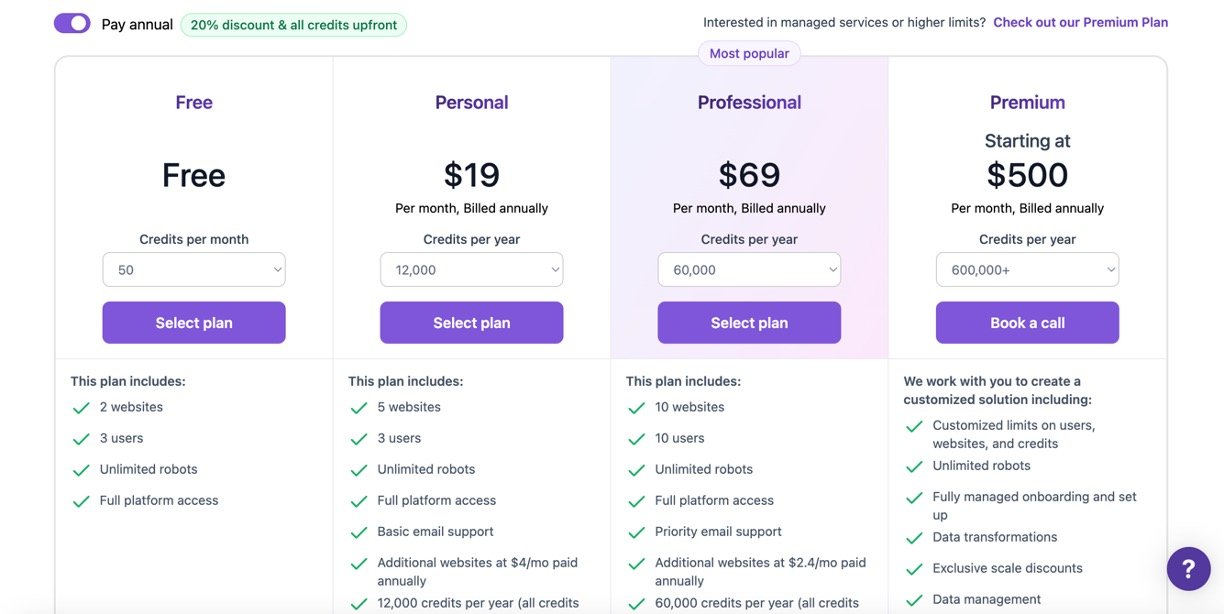Screen dimensions: 1224x614
Task: Expand Premium plan 600,000+ credits dropdown
Action: click(x=1027, y=270)
